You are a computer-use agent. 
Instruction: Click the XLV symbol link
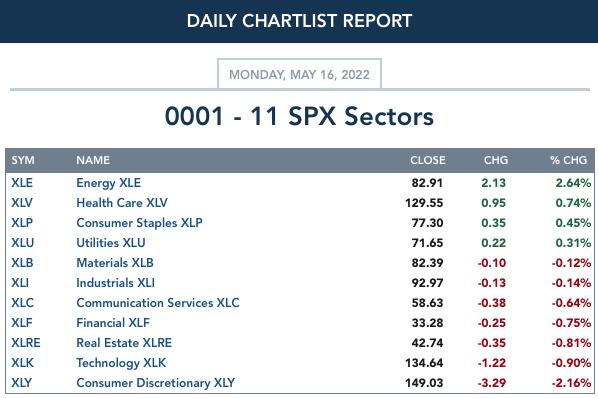click(22, 203)
